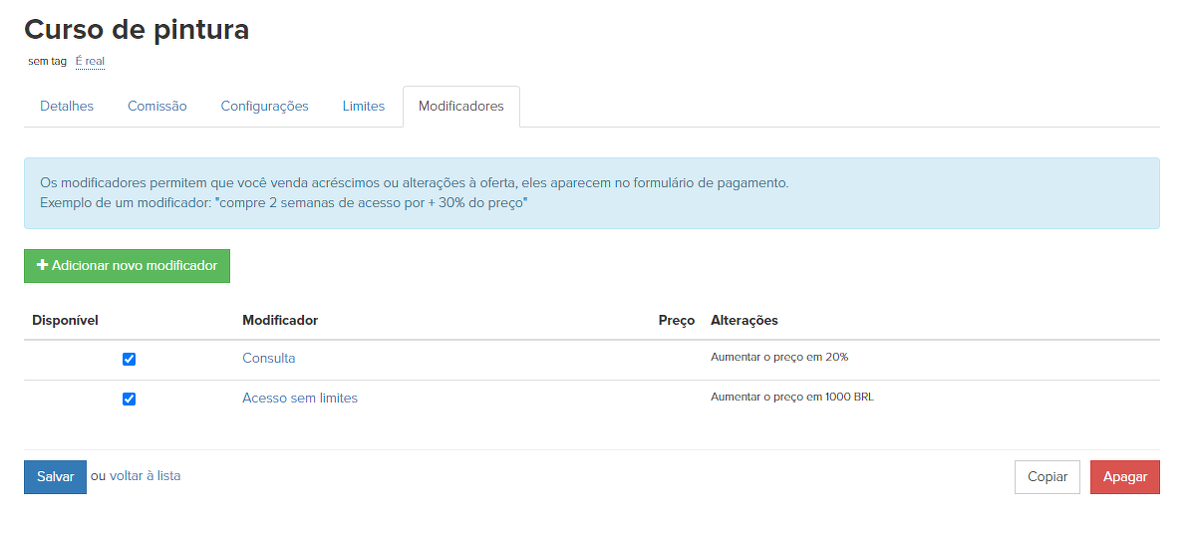This screenshot has width=1200, height=540.
Task: Uncheck availability for Consulta modifier
Action: (129, 359)
